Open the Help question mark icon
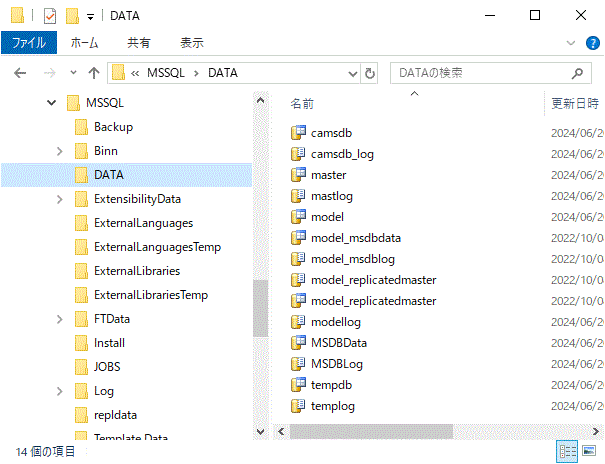 click(x=593, y=43)
